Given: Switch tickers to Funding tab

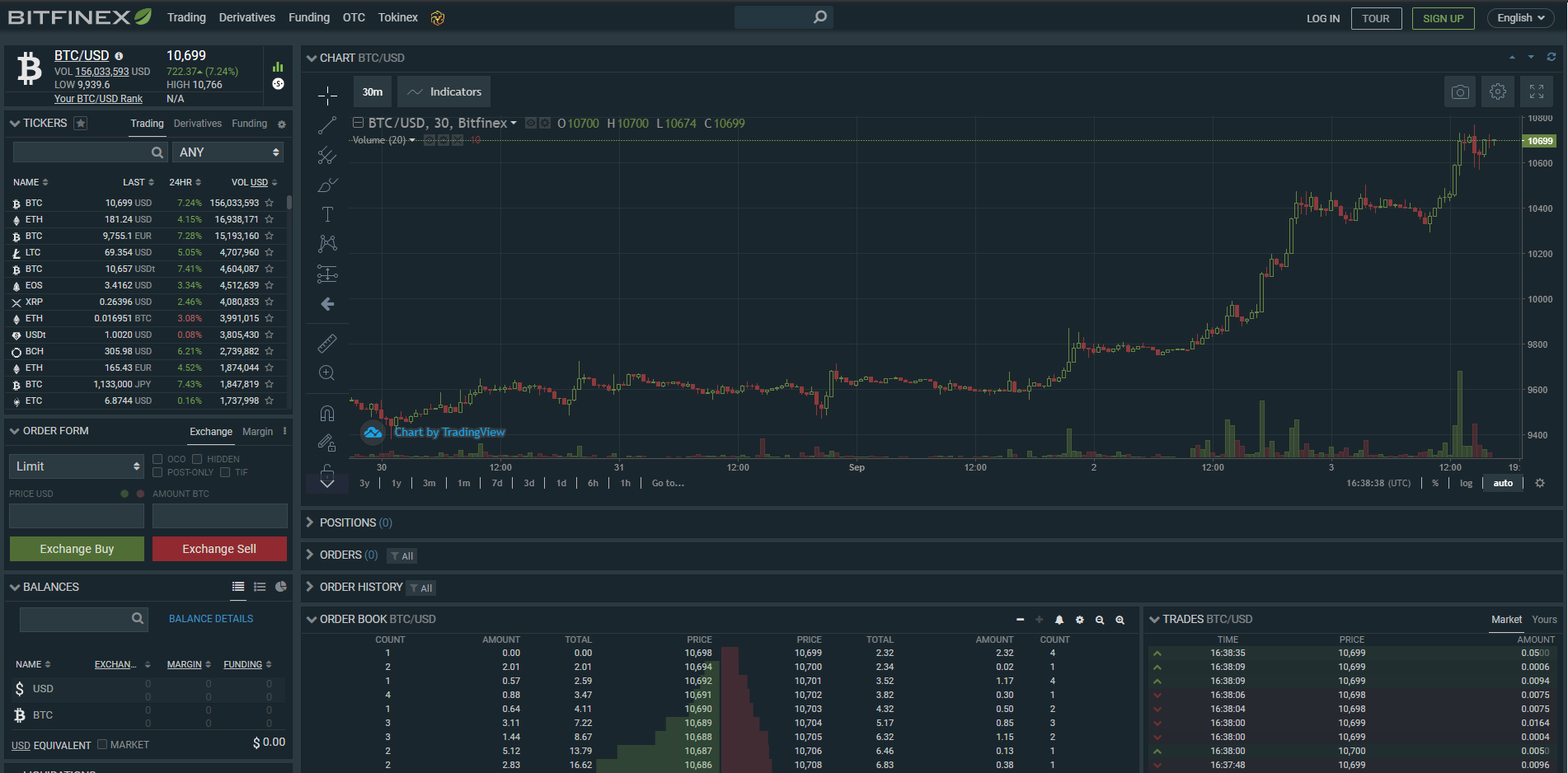Looking at the screenshot, I should (249, 124).
